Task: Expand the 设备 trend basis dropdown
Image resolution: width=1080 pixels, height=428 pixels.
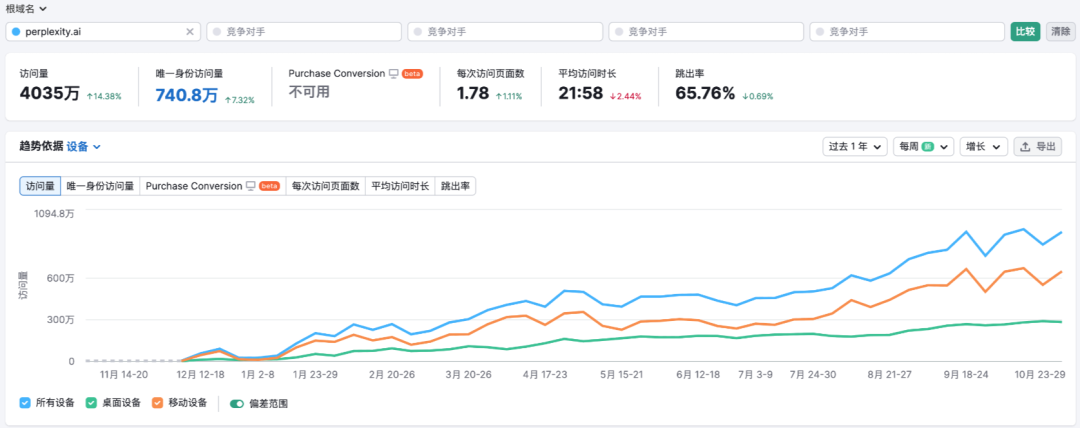Action: [x=84, y=147]
